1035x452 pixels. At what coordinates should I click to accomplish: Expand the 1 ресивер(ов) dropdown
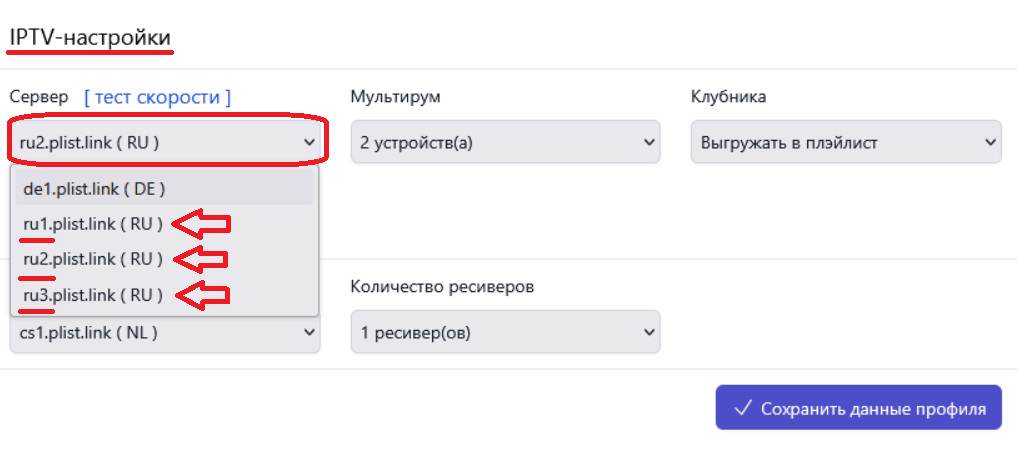coord(506,332)
